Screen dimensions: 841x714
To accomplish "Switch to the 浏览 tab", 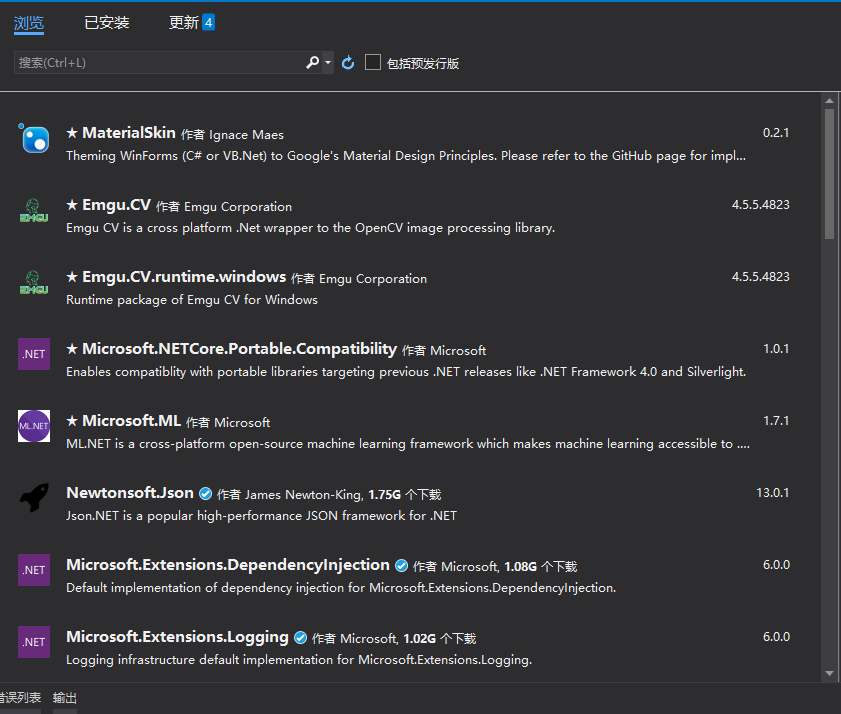I will [29, 23].
